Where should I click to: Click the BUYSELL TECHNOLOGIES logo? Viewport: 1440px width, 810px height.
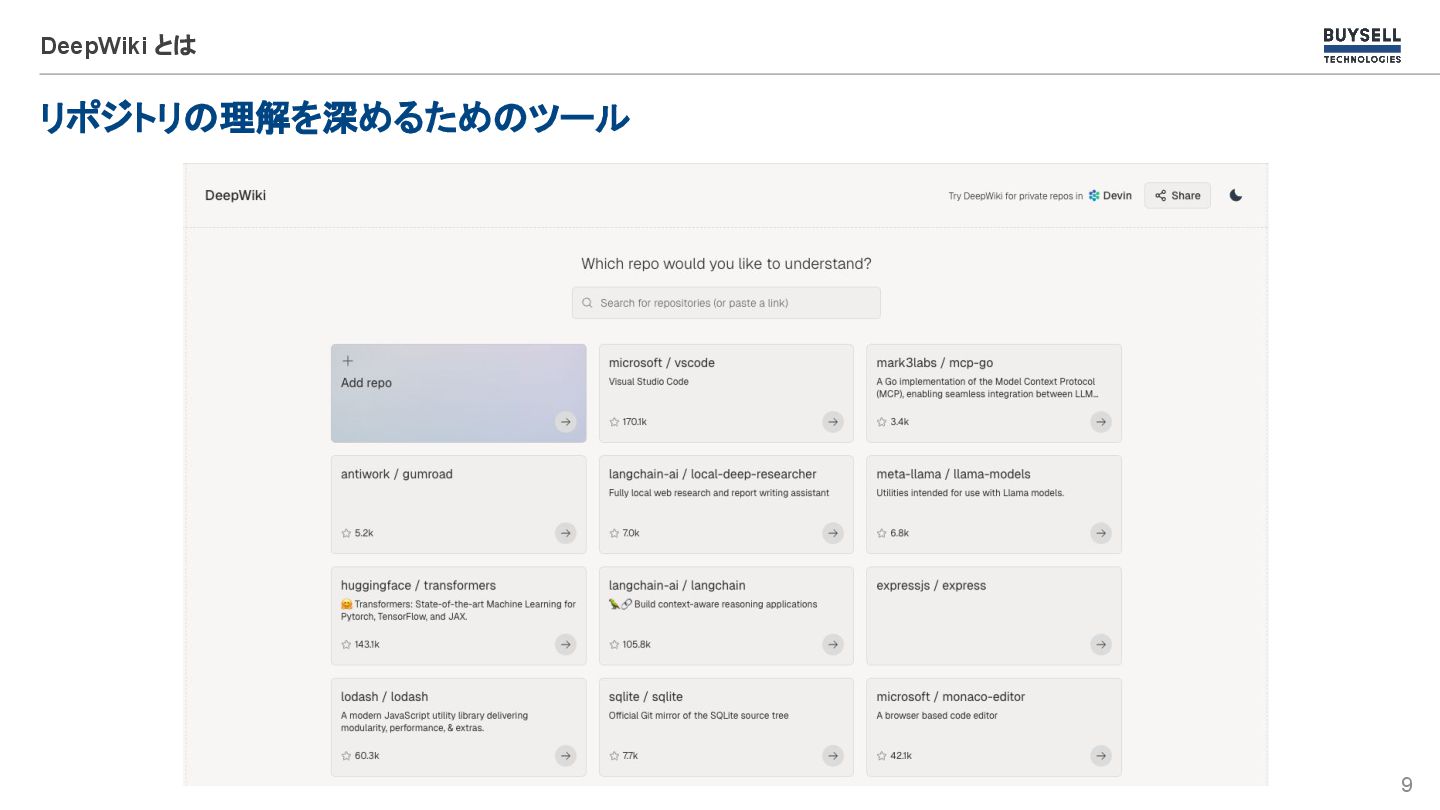[x=1362, y=46]
